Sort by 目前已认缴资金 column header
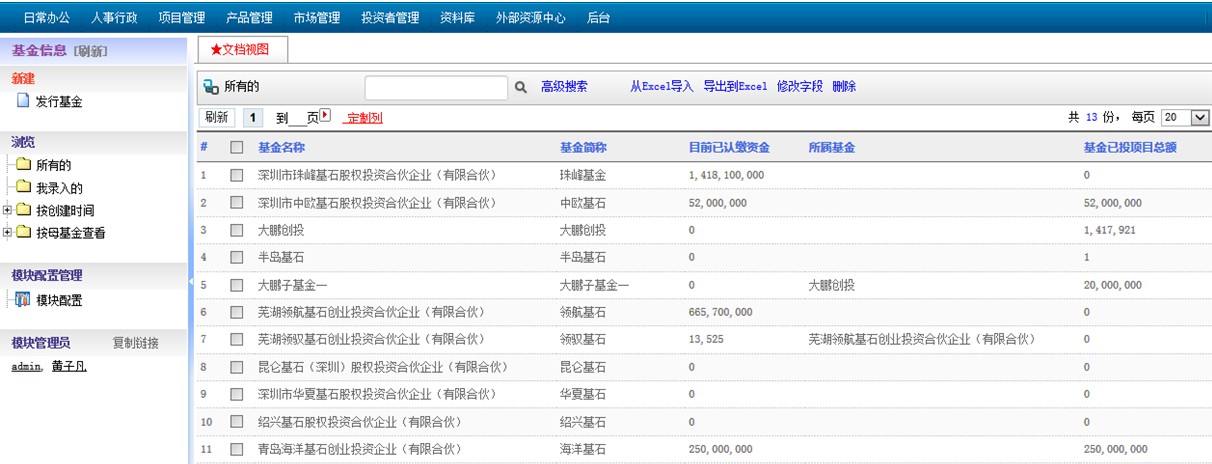The width and height of the screenshot is (1212, 464). [729, 147]
